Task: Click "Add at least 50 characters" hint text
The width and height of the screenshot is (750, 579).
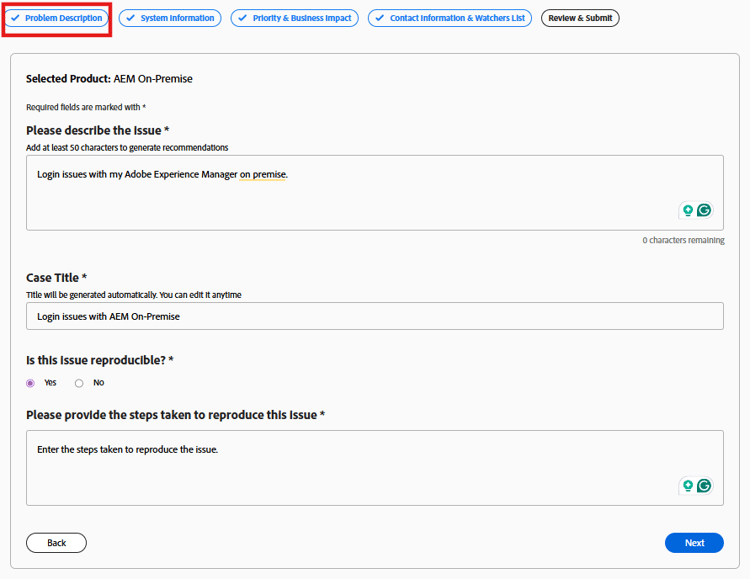Action: tap(127, 148)
